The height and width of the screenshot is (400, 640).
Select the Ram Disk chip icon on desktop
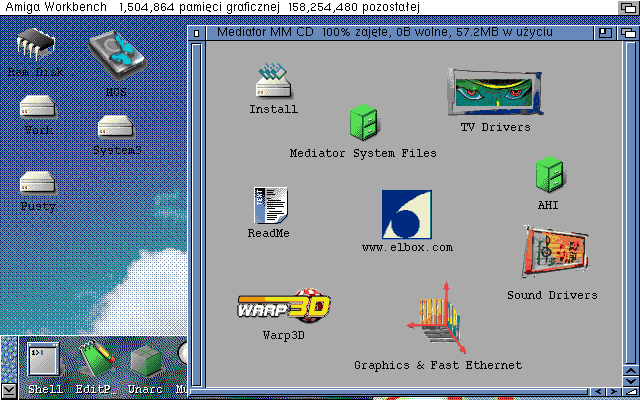click(x=36, y=44)
